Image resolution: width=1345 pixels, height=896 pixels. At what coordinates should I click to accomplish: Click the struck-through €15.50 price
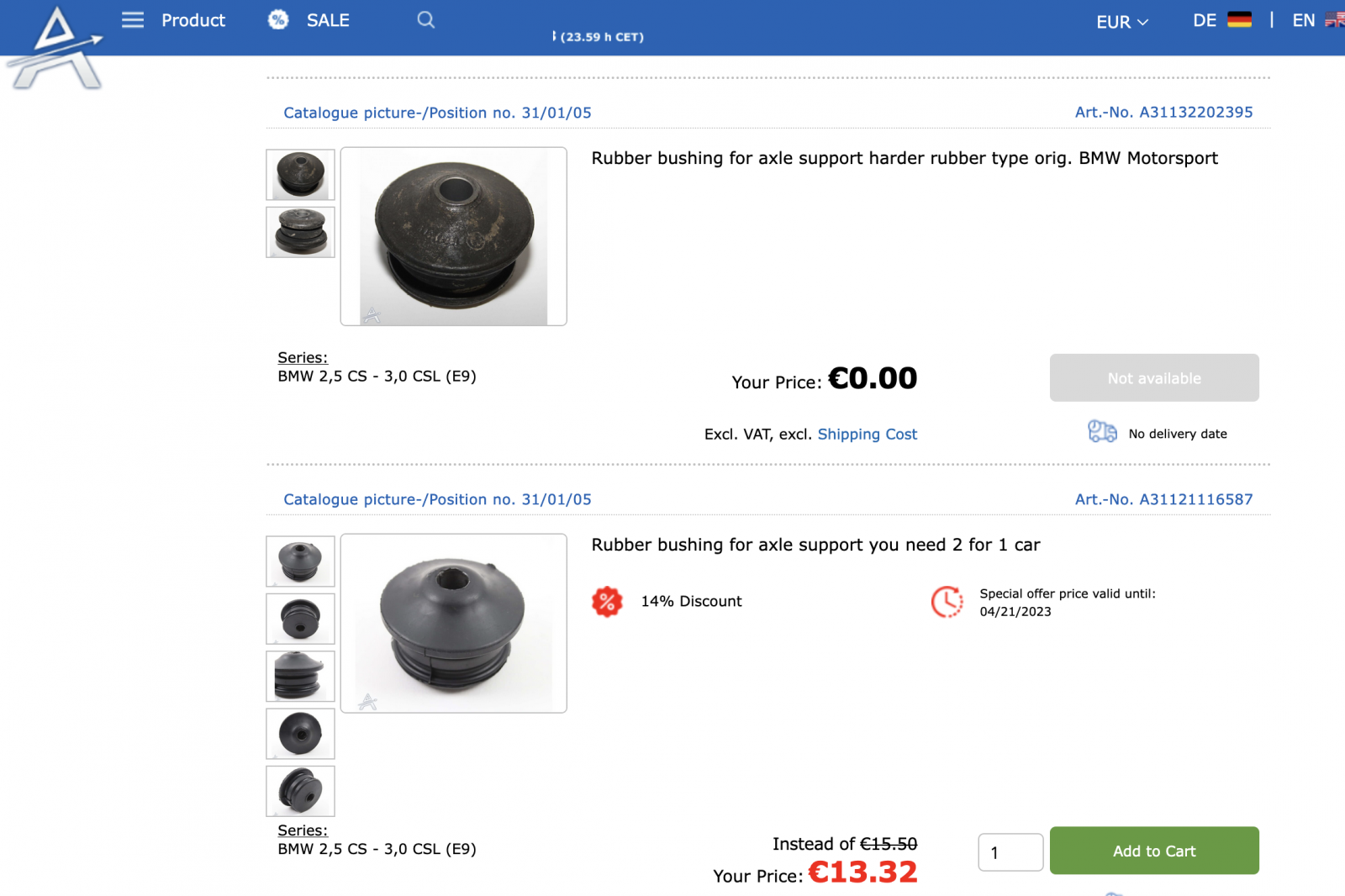click(x=889, y=844)
